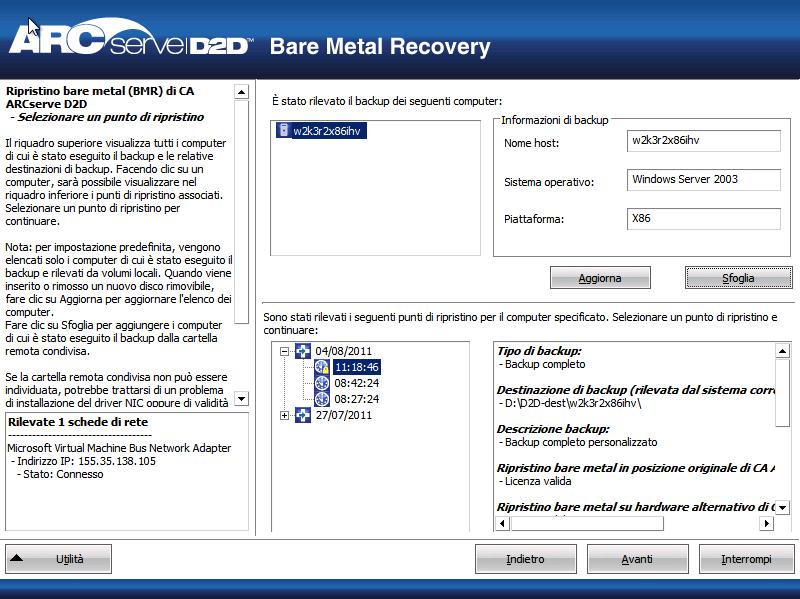Click the 'Informazioni di backup' group label
Viewport: 800px width, 599px height.
(x=555, y=120)
